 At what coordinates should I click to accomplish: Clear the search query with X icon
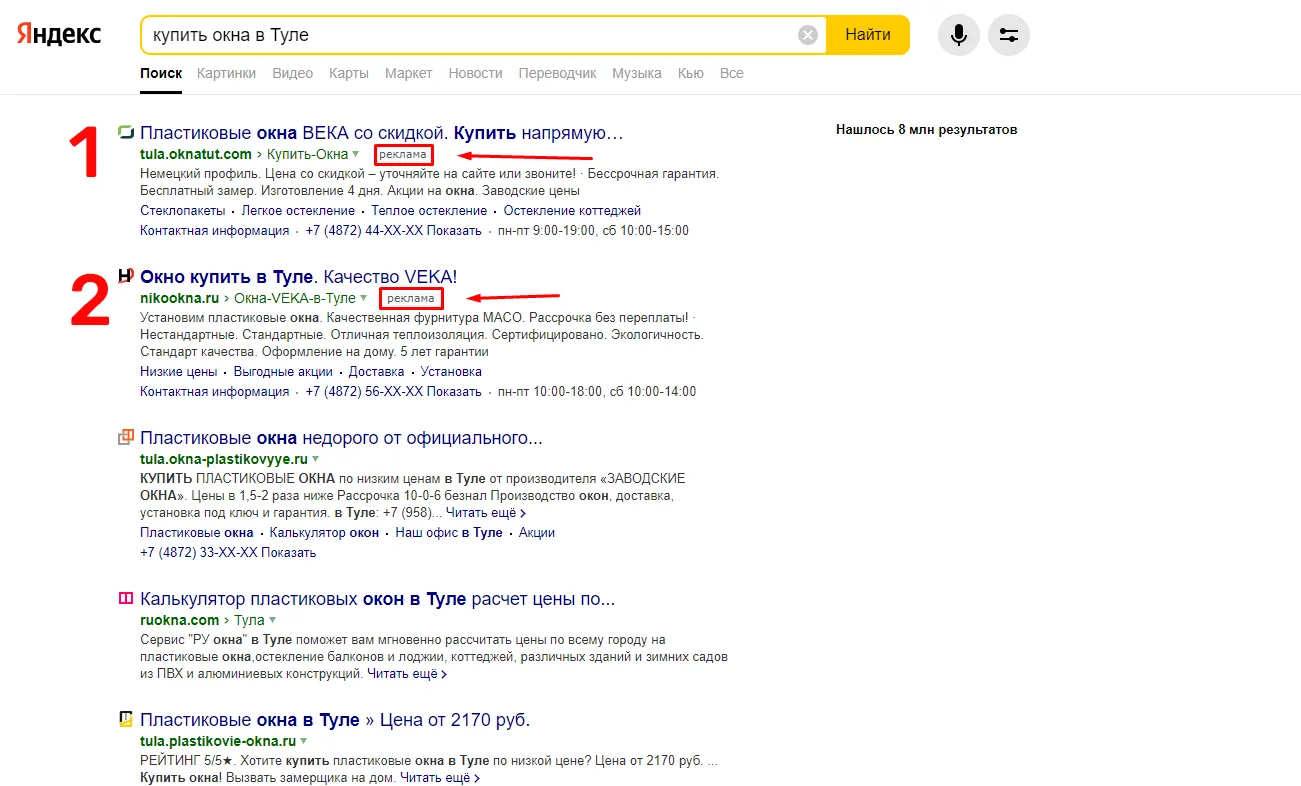pos(808,36)
